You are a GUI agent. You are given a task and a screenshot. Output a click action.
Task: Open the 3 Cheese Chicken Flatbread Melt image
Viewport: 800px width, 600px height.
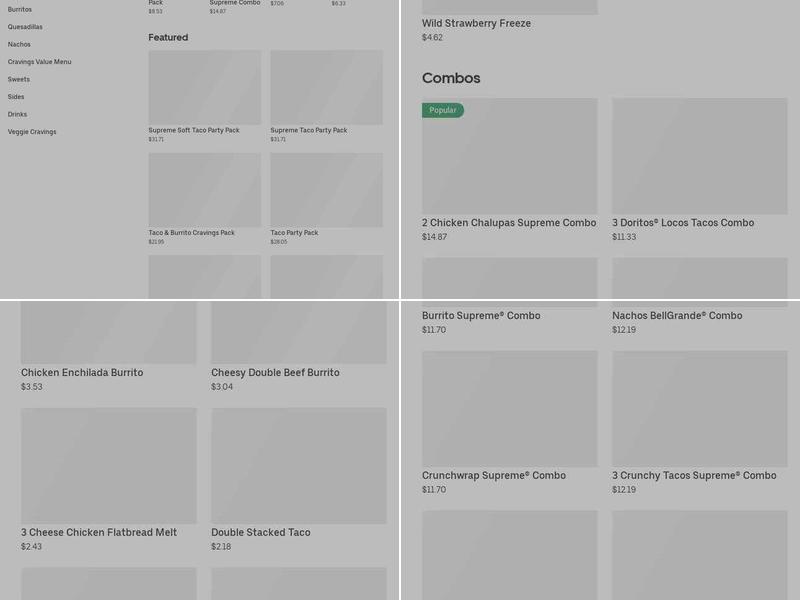coord(109,465)
